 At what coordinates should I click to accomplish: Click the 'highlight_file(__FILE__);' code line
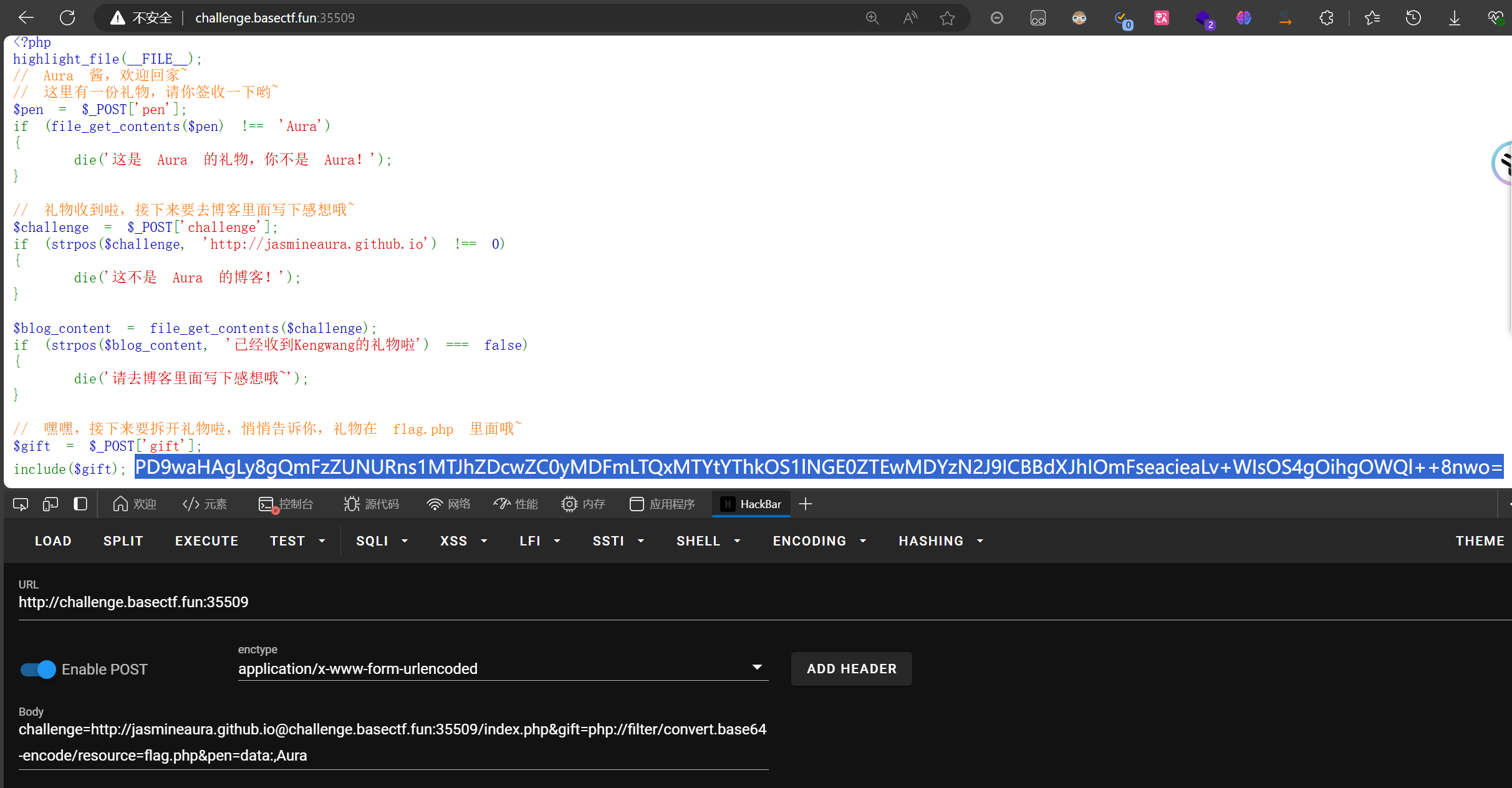click(107, 59)
